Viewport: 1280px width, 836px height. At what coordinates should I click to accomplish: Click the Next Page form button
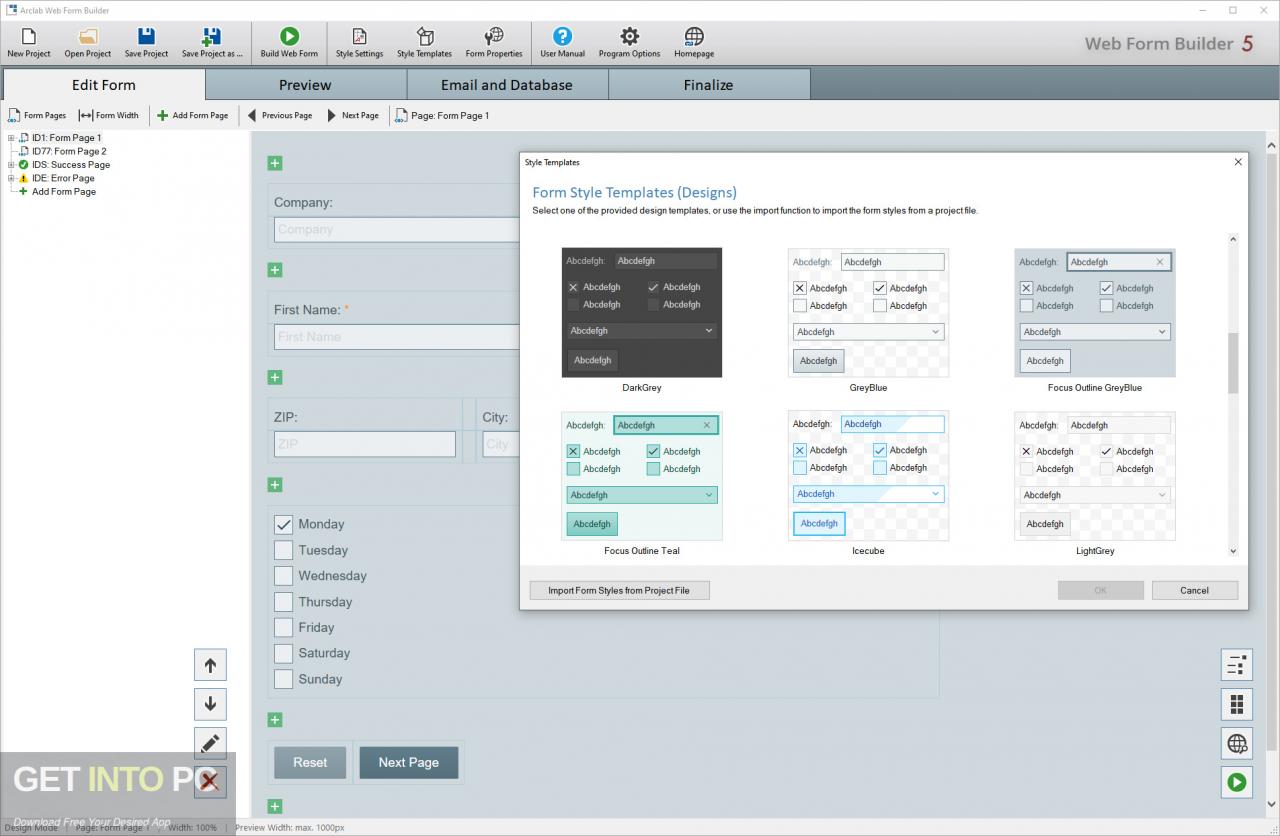coord(408,762)
